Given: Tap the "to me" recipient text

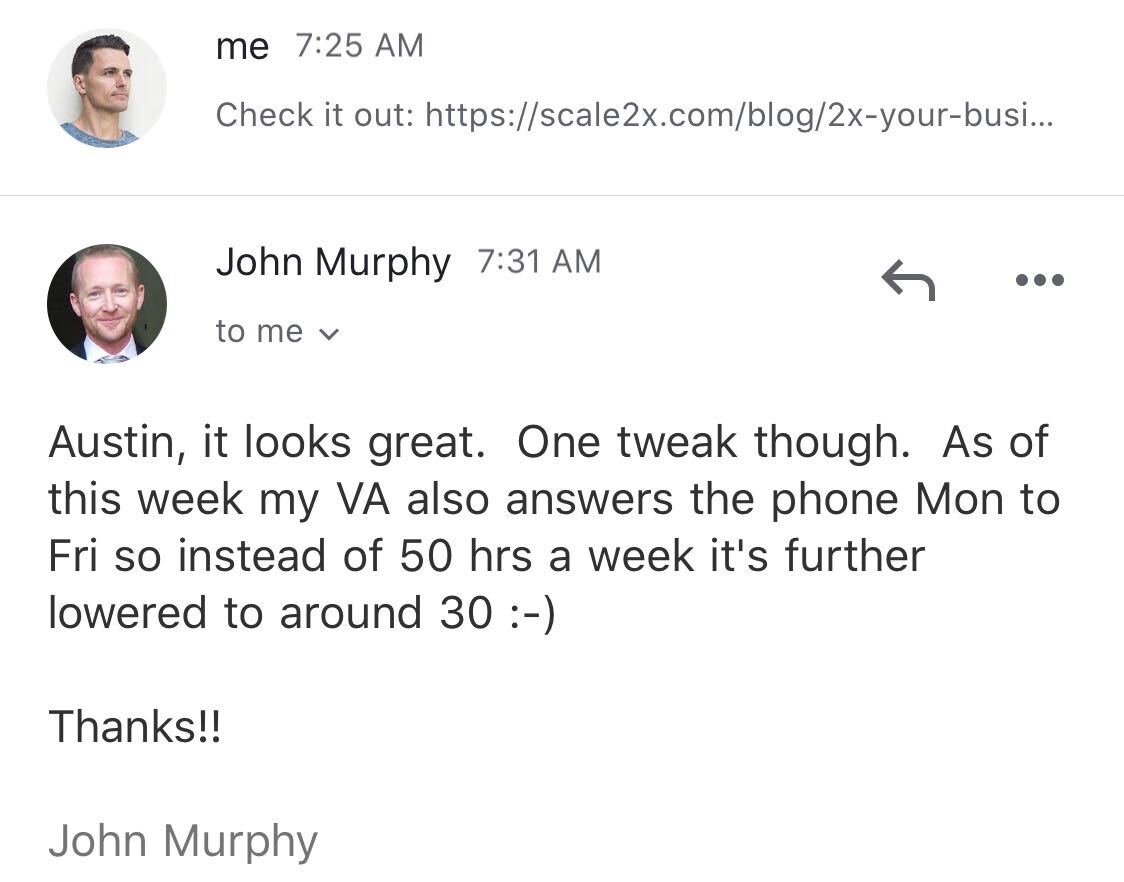Looking at the screenshot, I should pyautogui.click(x=259, y=332).
